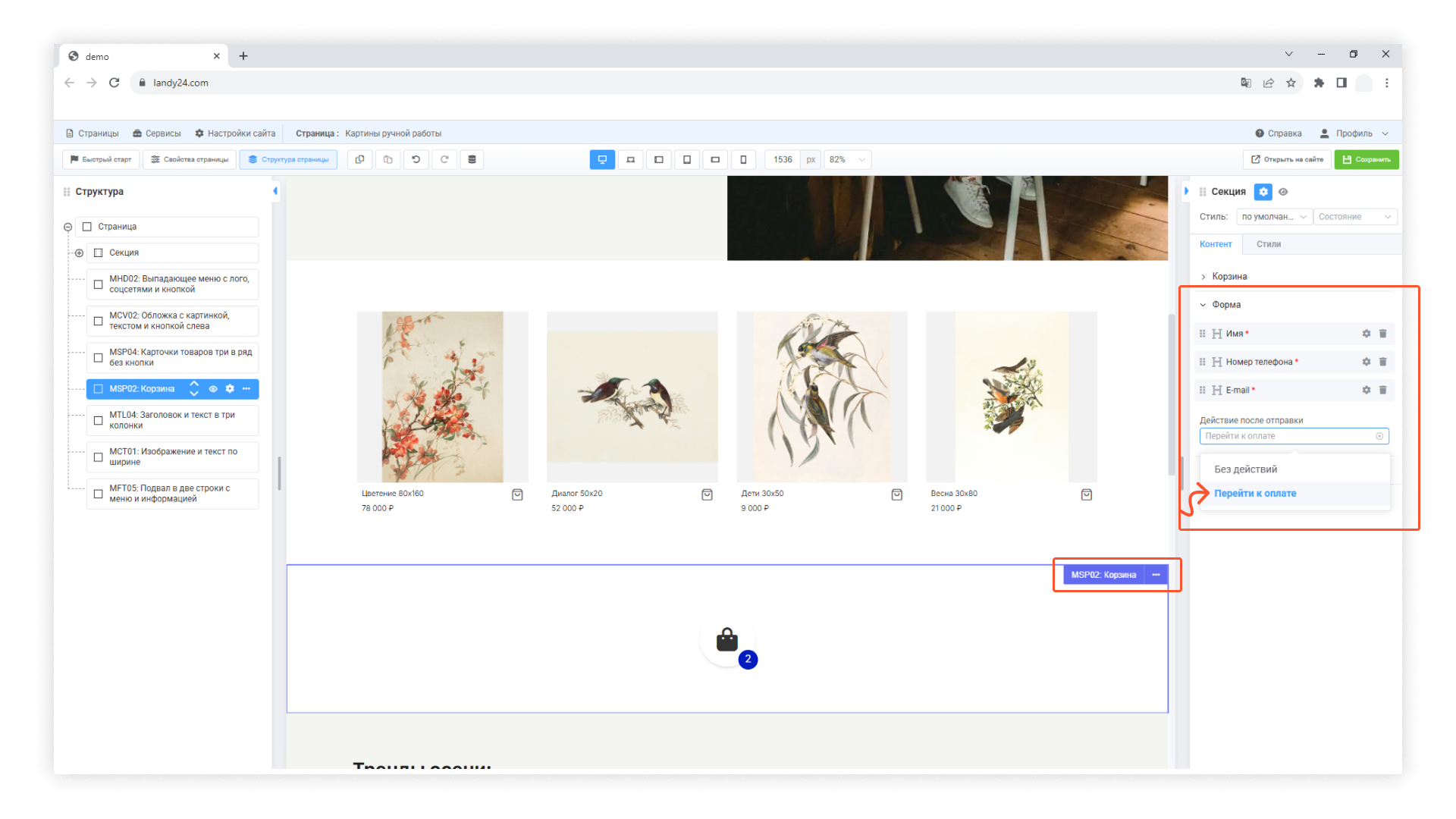Delete the Номер телефона form field
The width and height of the screenshot is (1456, 819).
pos(1383,362)
